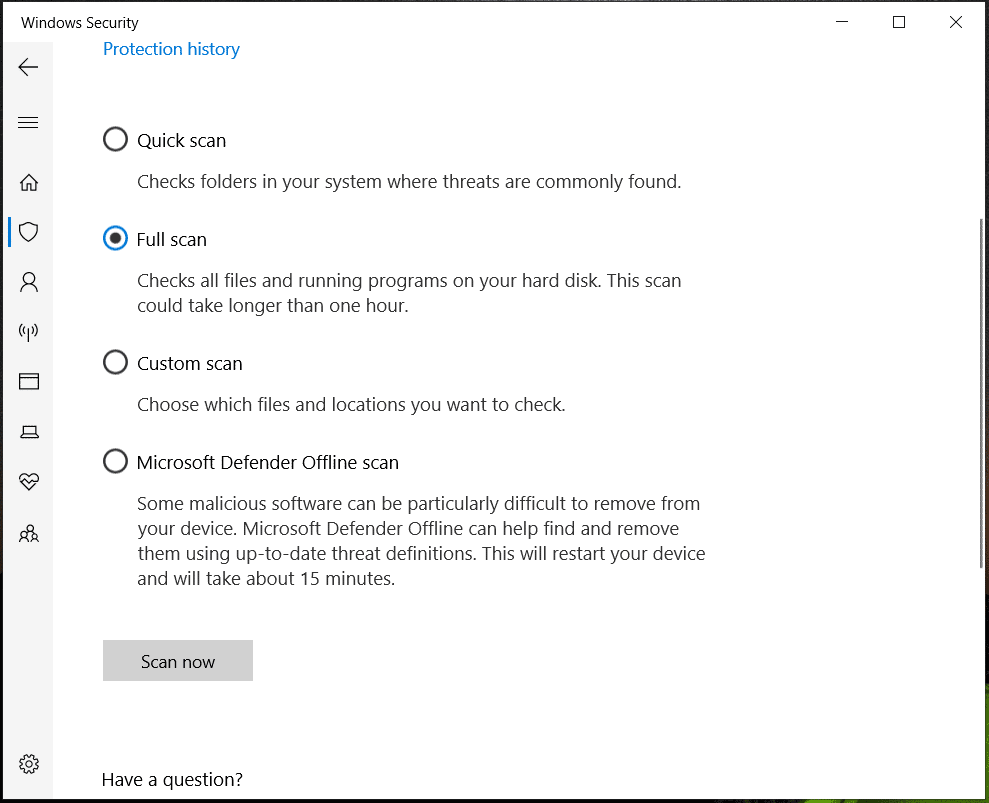Image resolution: width=989 pixels, height=803 pixels.
Task: Open Device security laptop icon
Action: [28, 431]
